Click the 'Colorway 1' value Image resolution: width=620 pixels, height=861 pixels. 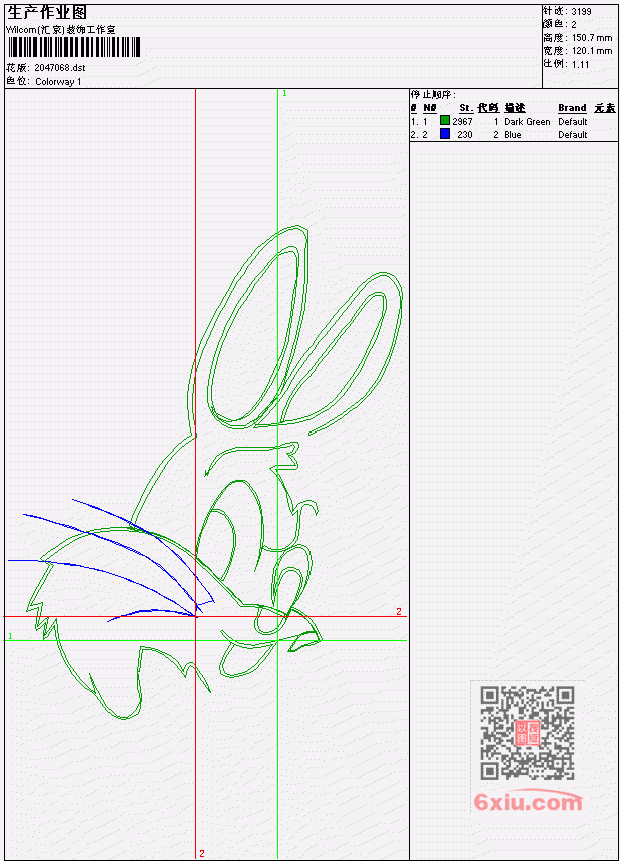[x=58, y=81]
